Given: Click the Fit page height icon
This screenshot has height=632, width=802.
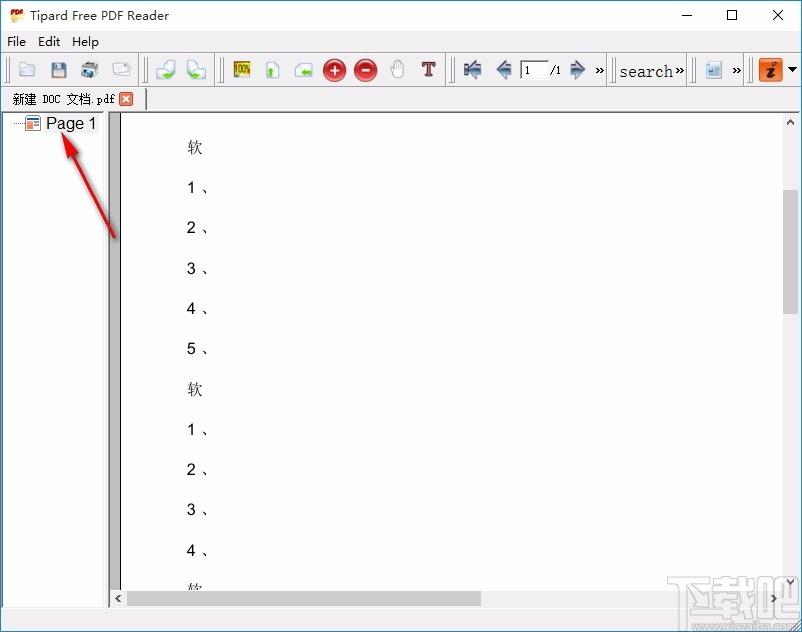Looking at the screenshot, I should tap(272, 70).
